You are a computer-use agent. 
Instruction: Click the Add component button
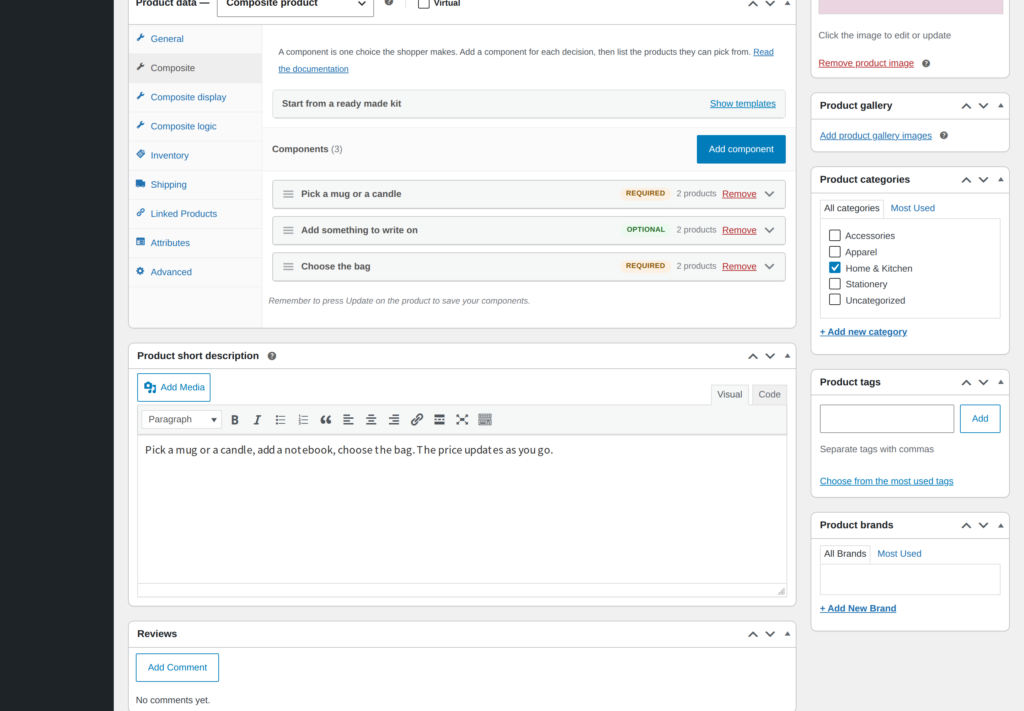[x=741, y=150]
